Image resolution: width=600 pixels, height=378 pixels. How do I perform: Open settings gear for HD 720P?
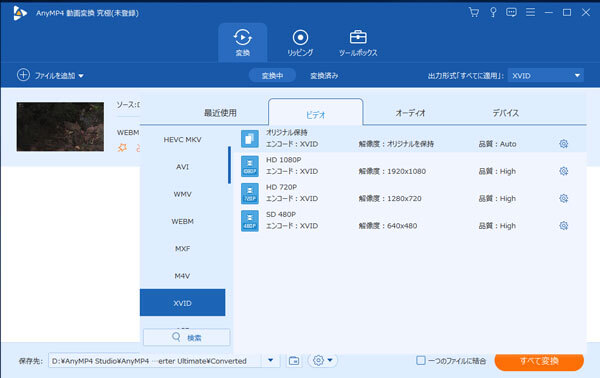(564, 198)
